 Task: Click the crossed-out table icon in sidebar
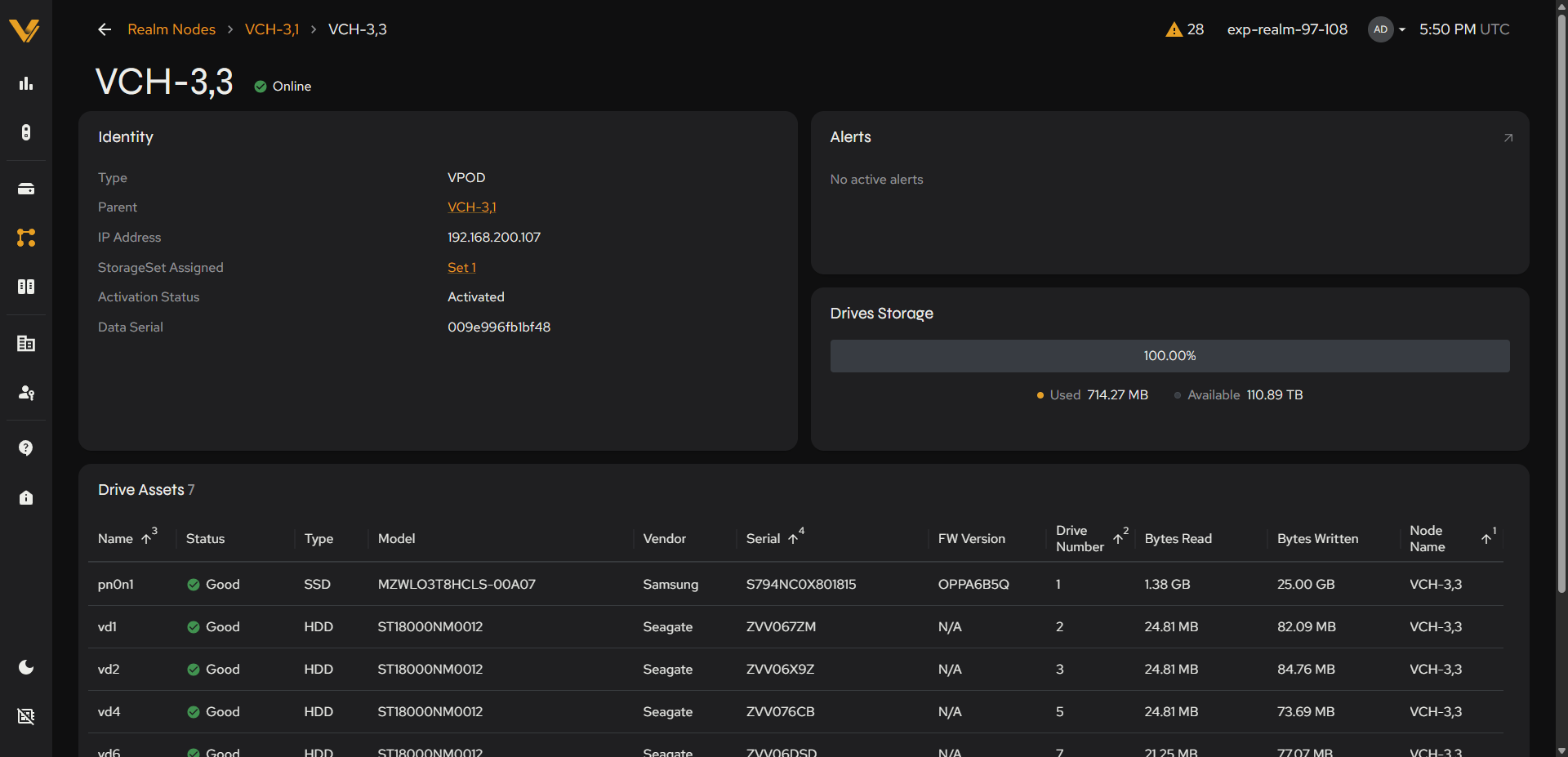(x=26, y=716)
